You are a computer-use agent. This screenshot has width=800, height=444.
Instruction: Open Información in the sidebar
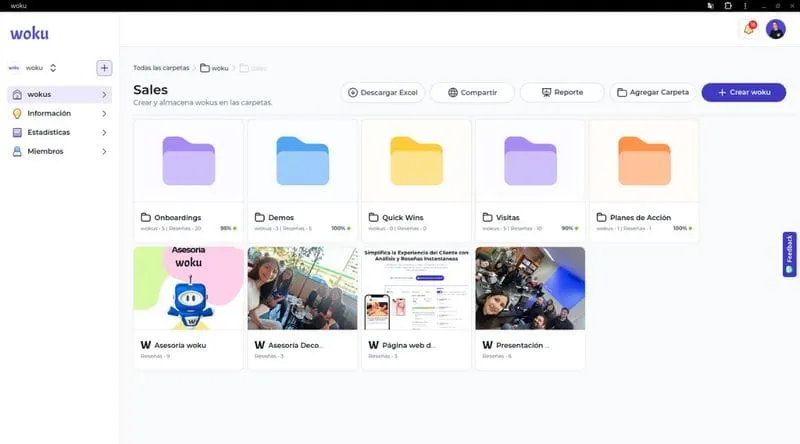[60, 113]
